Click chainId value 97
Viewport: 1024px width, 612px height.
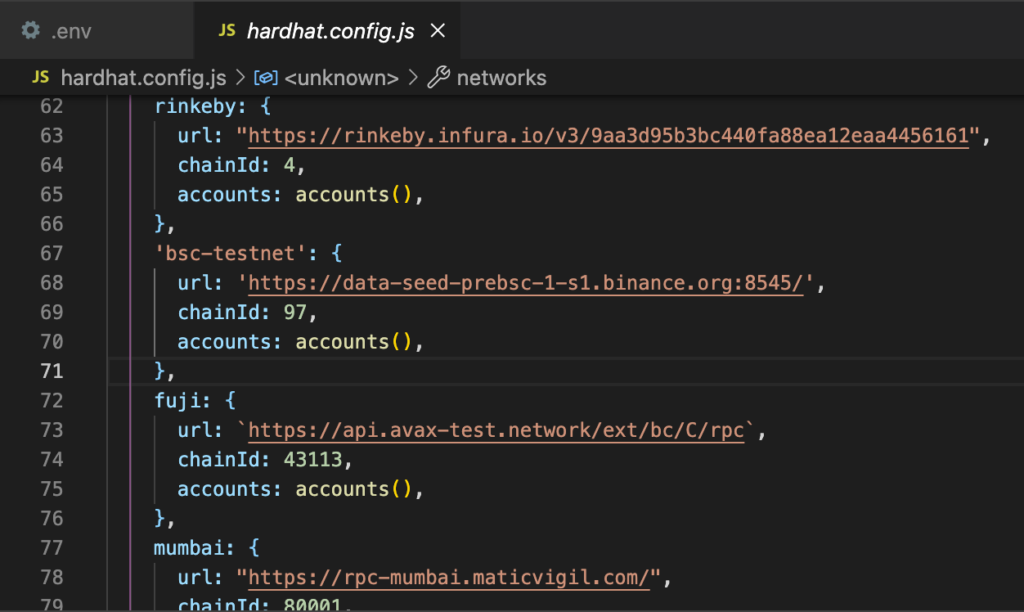coord(295,312)
